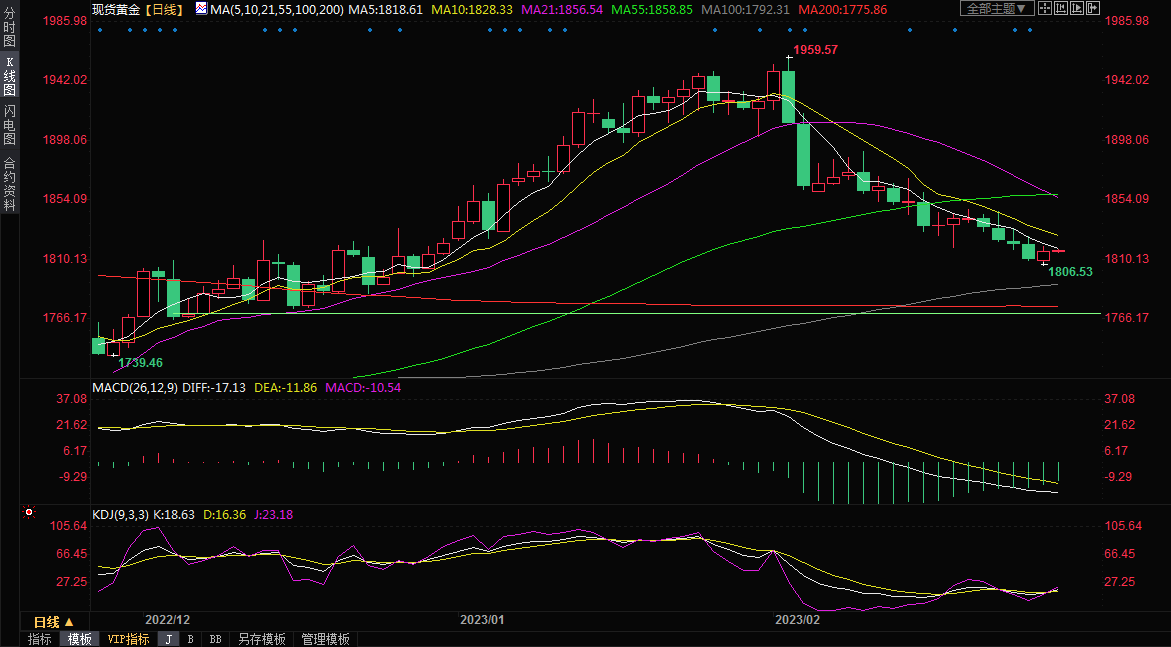Image resolution: width=1171 pixels, height=647 pixels.
Task: Click the blue event dot above 1959.57 peak
Action: [790, 29]
